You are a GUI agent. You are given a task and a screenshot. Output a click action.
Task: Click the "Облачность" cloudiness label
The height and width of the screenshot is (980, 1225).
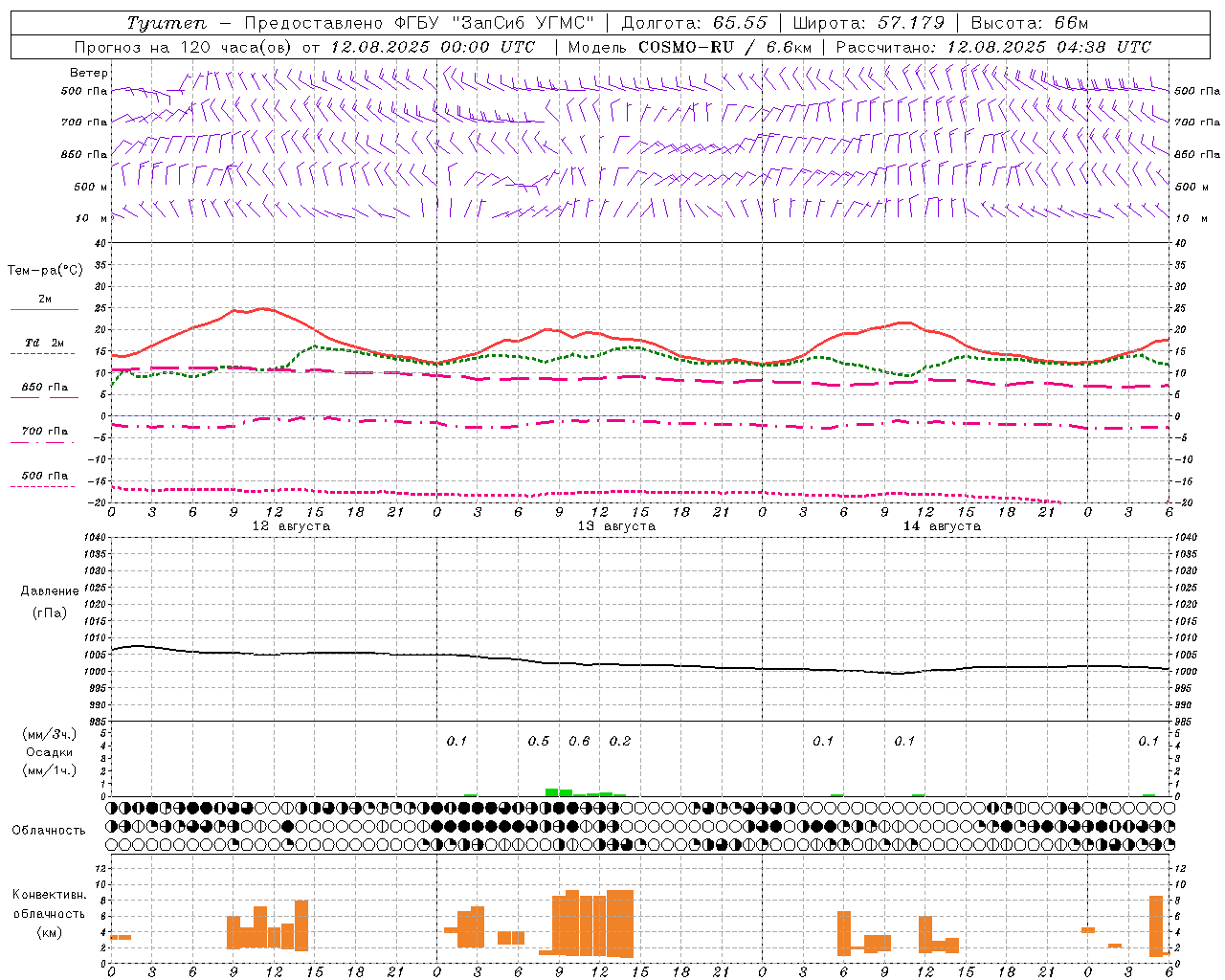click(x=49, y=830)
